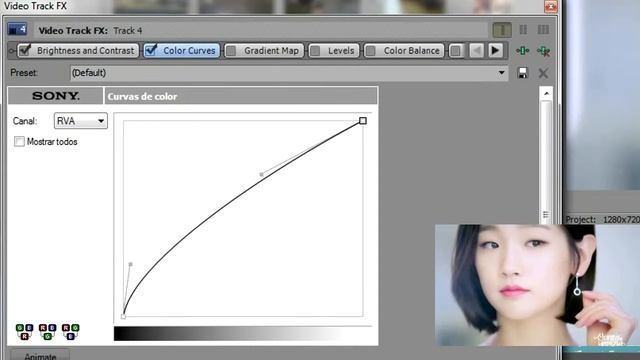Show next plug-ins with right arrow
The height and width of the screenshot is (360, 640).
tap(495, 51)
